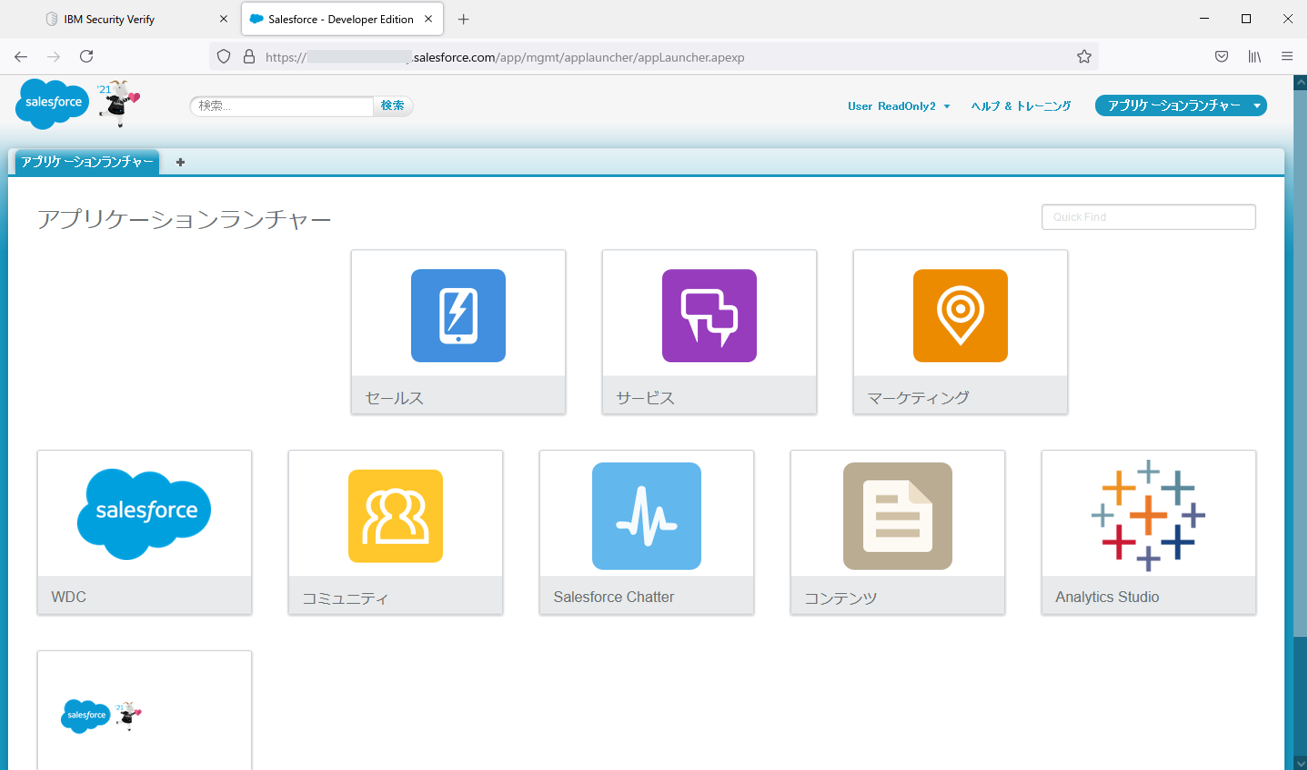Open the セールス (Sales) app icon

458,315
